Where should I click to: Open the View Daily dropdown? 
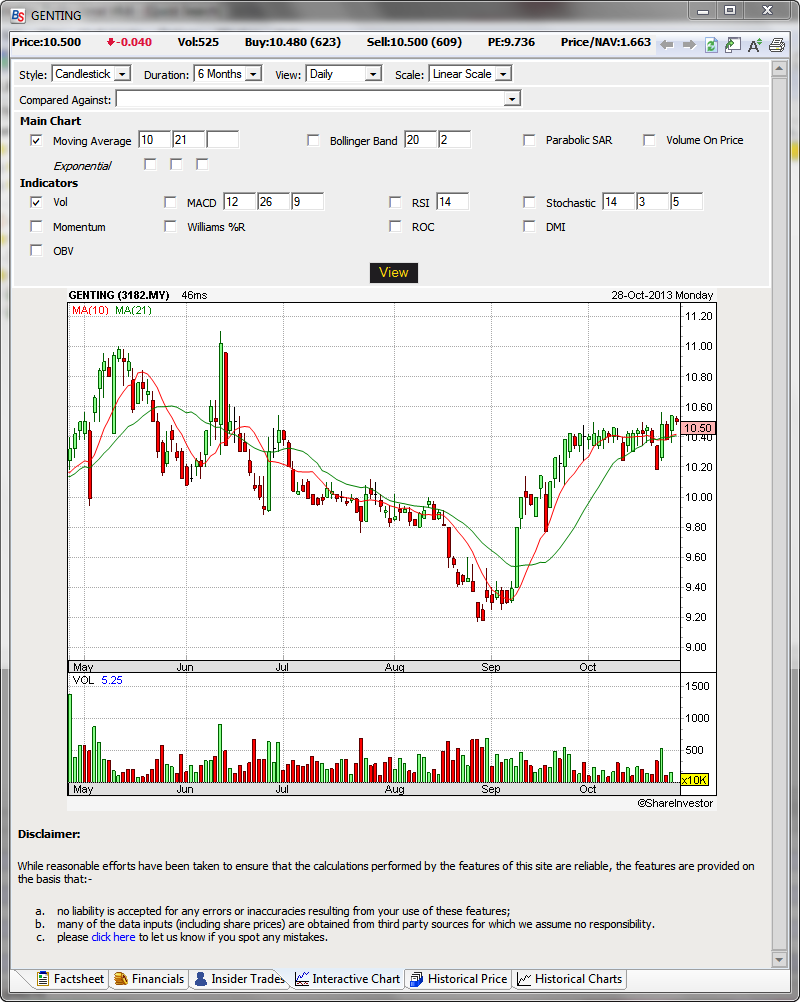[x=344, y=74]
